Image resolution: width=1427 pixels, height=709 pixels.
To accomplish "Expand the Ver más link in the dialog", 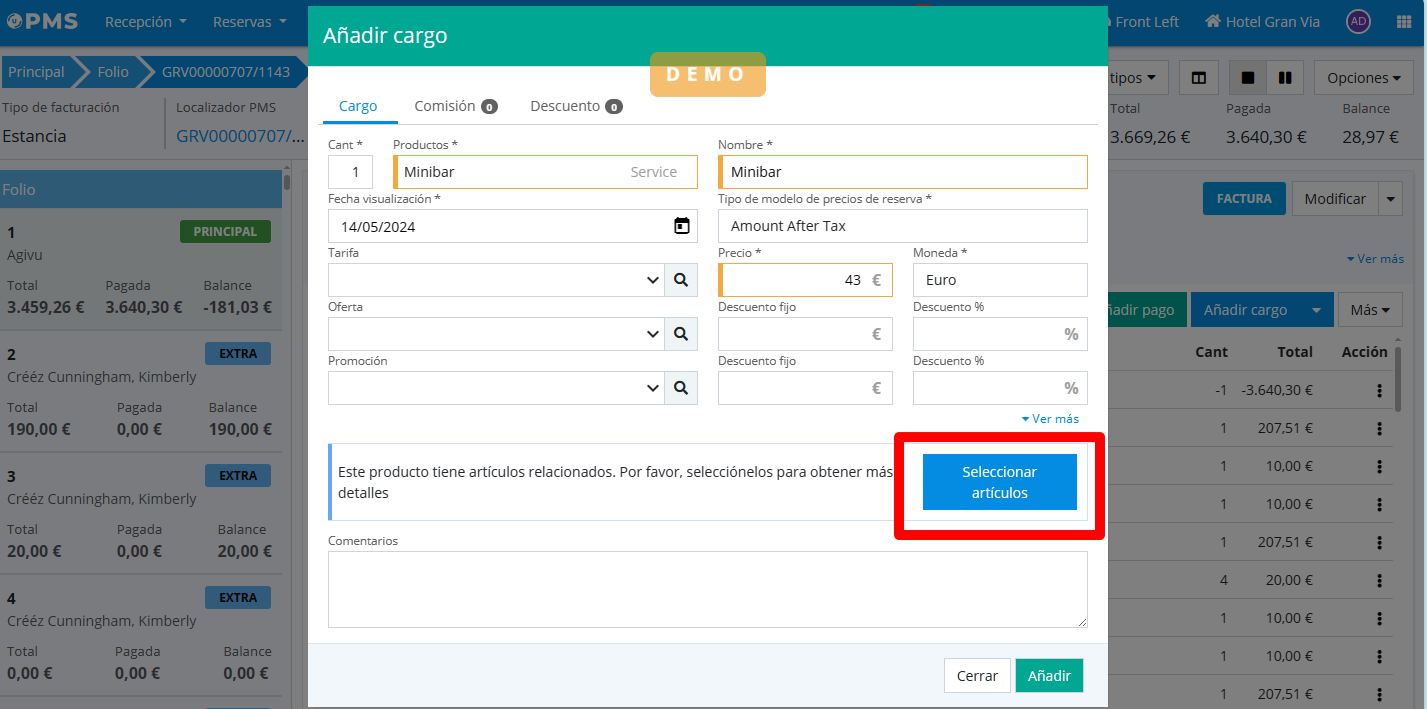I will [1049, 419].
